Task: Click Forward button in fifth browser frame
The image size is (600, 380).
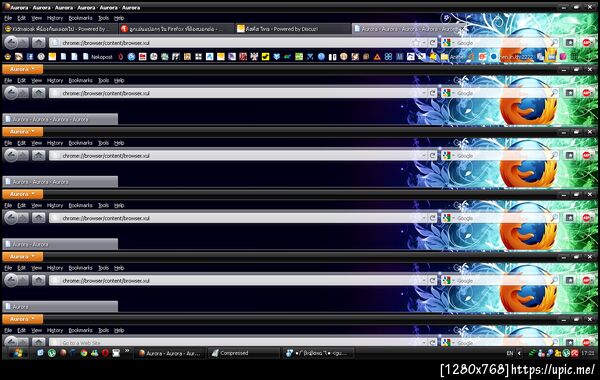Action: point(23,280)
